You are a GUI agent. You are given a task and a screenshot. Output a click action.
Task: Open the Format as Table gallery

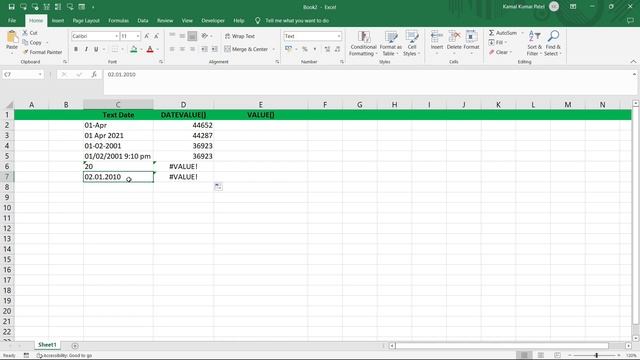pos(390,43)
